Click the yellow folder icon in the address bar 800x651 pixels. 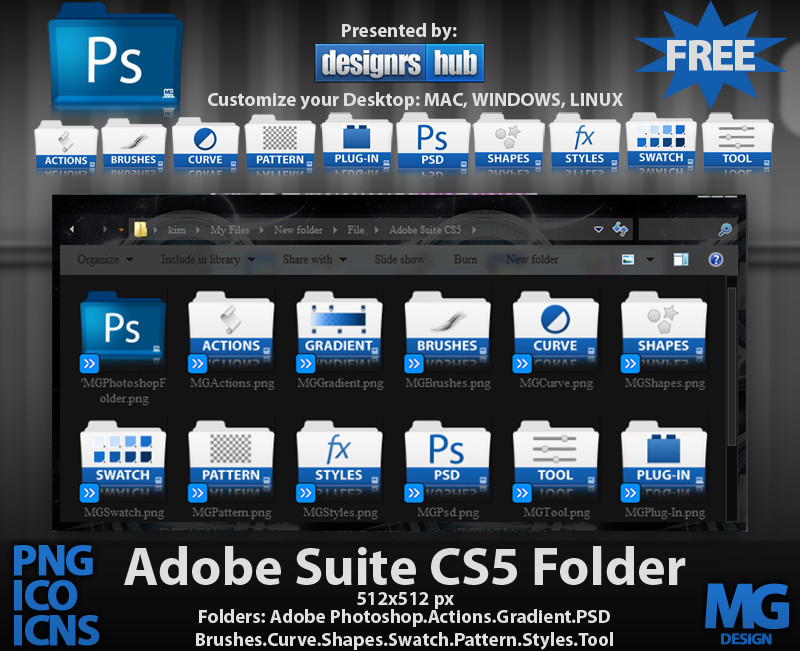coord(140,229)
